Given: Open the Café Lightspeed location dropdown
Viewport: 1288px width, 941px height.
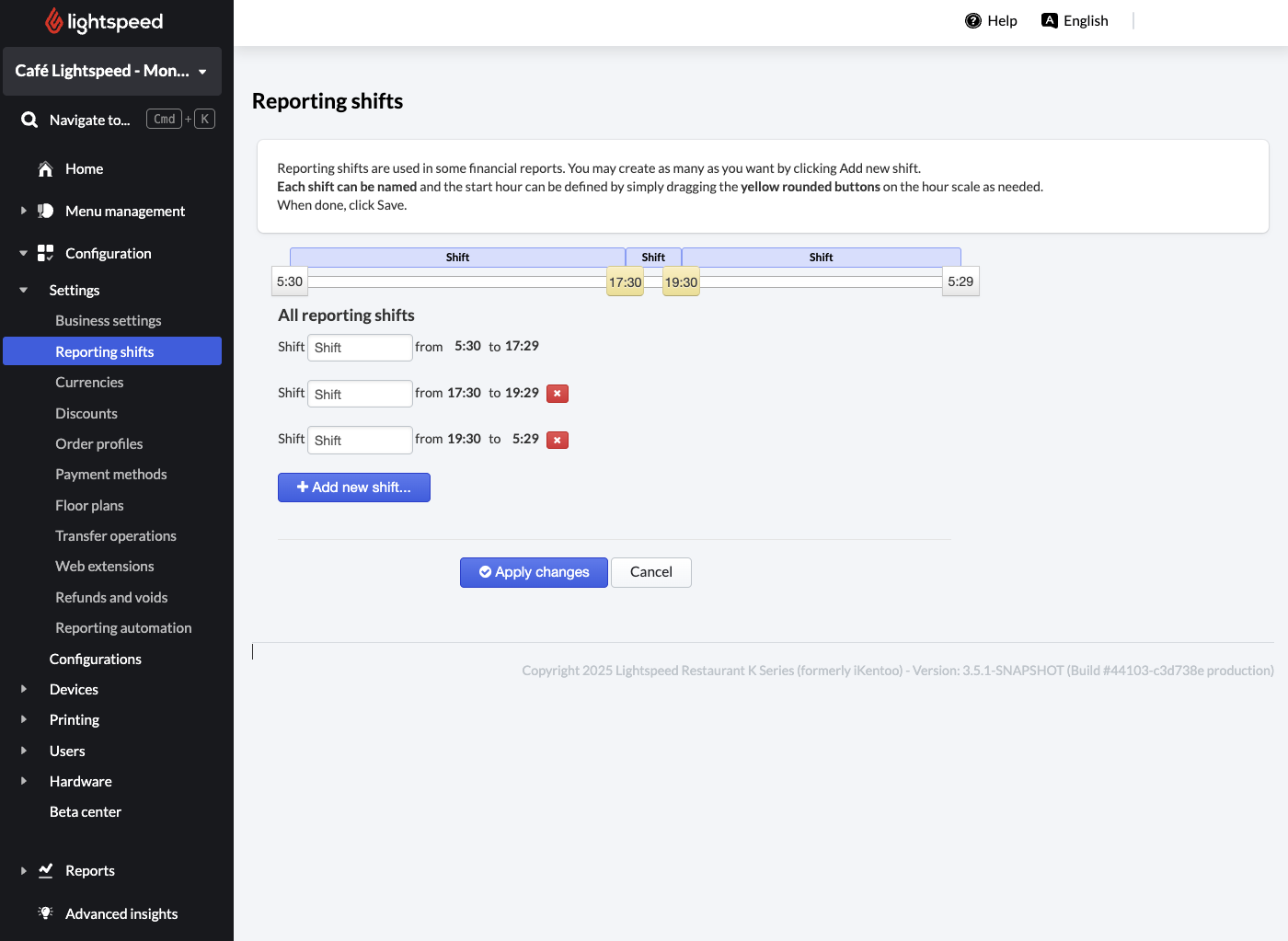Looking at the screenshot, I should tap(111, 71).
